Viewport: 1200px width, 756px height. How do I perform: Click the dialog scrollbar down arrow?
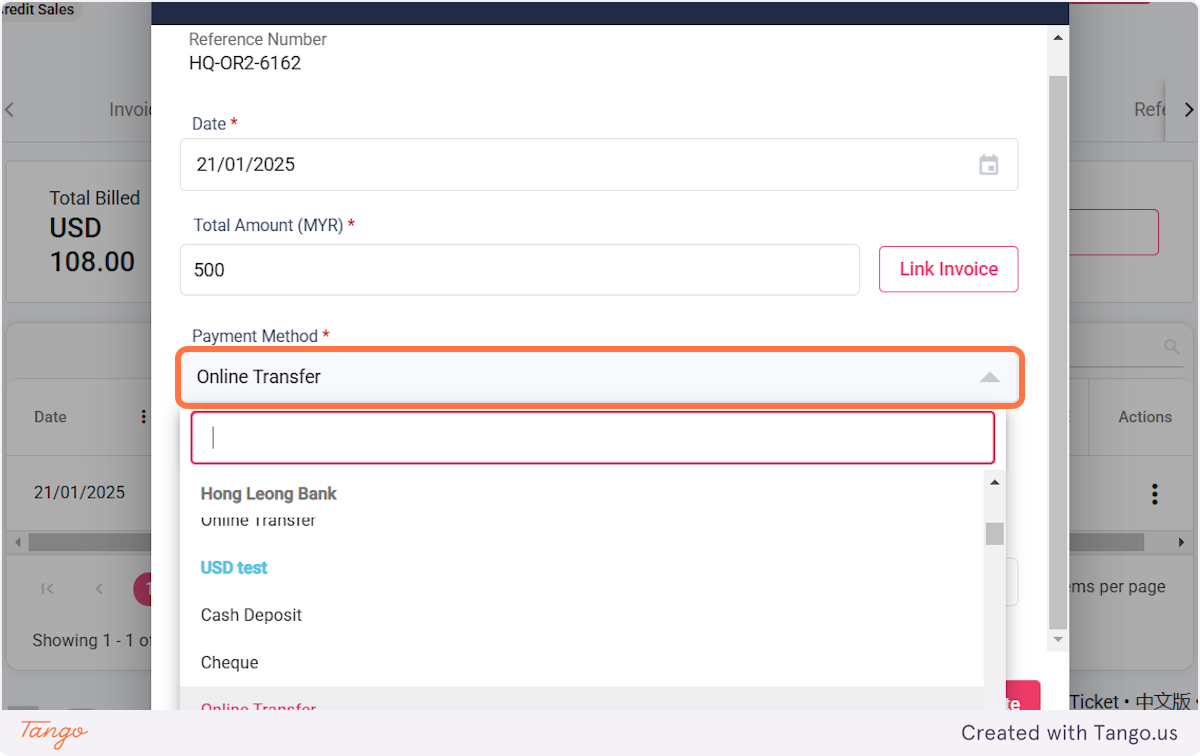click(x=1058, y=638)
